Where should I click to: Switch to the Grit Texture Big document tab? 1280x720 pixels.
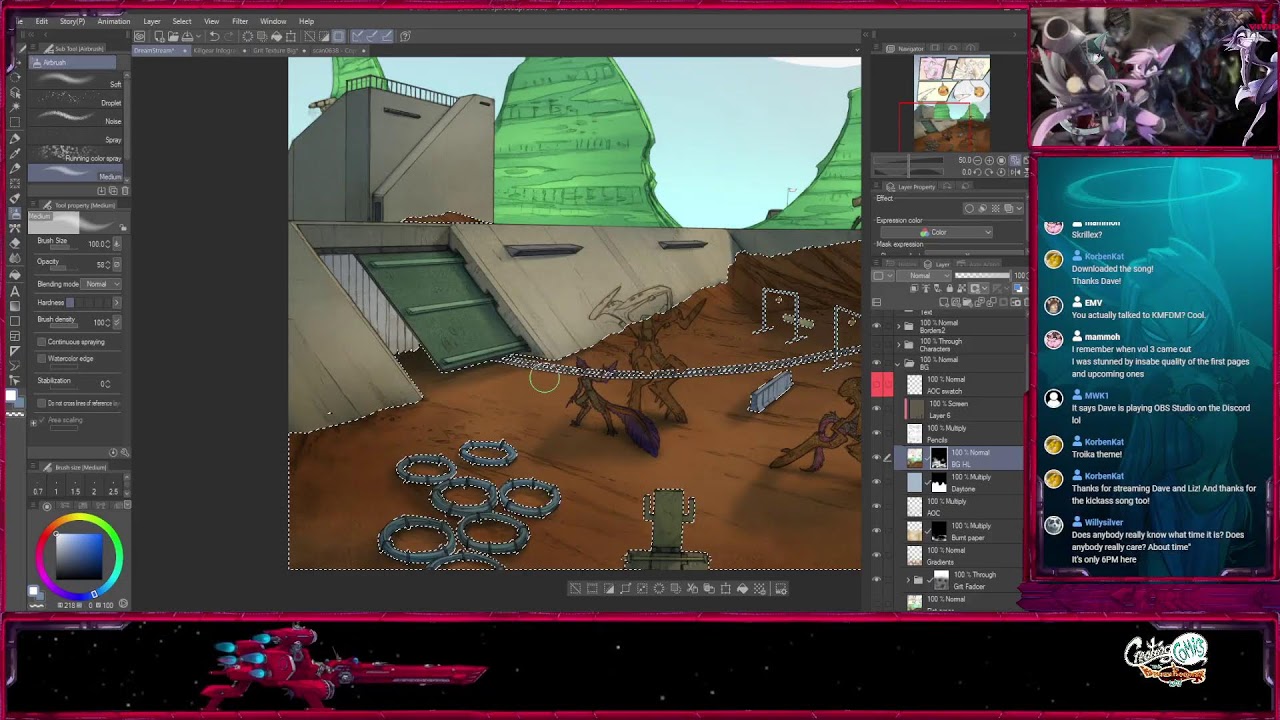277,50
